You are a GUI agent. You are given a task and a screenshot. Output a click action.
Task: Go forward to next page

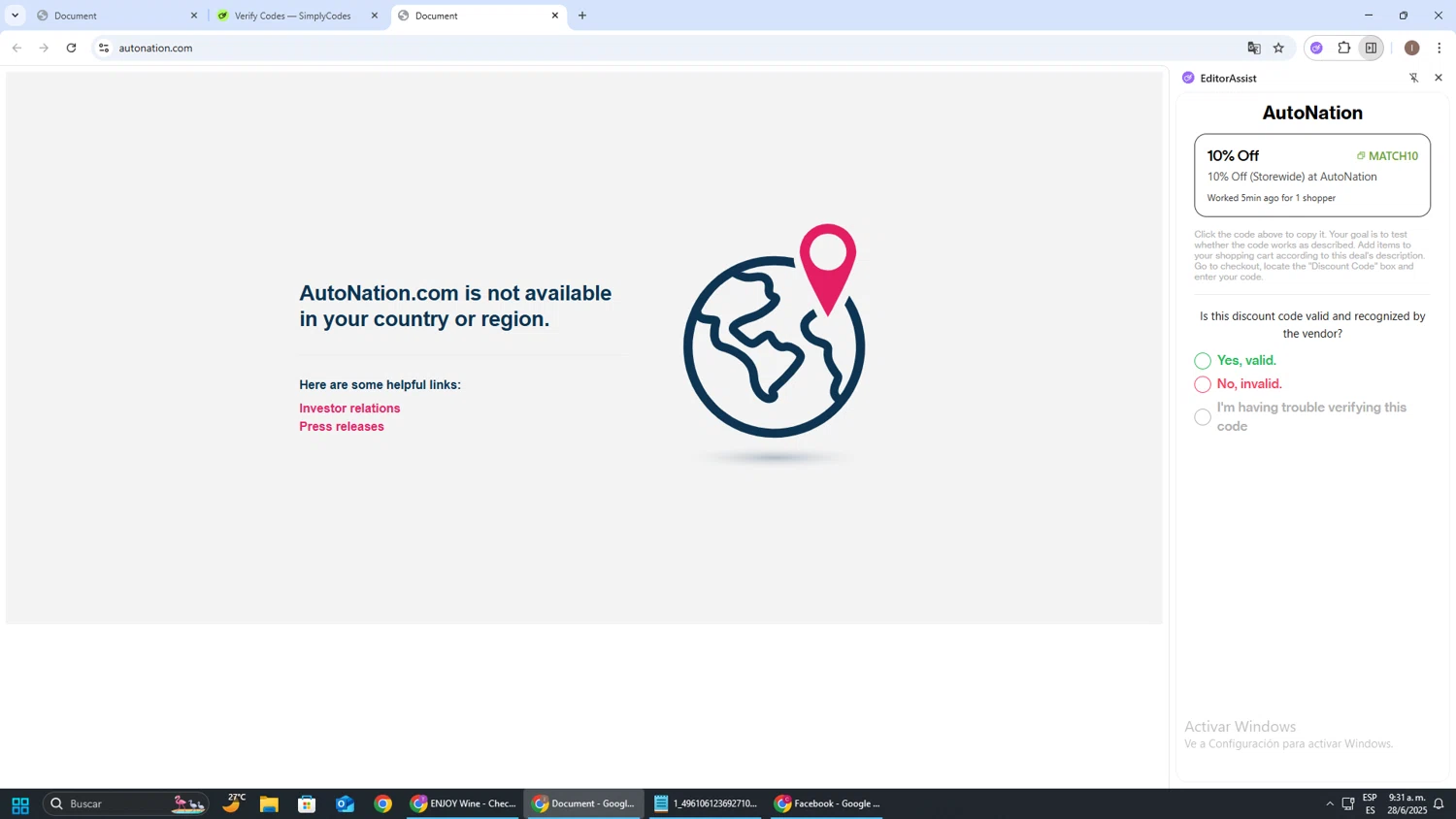(x=44, y=48)
